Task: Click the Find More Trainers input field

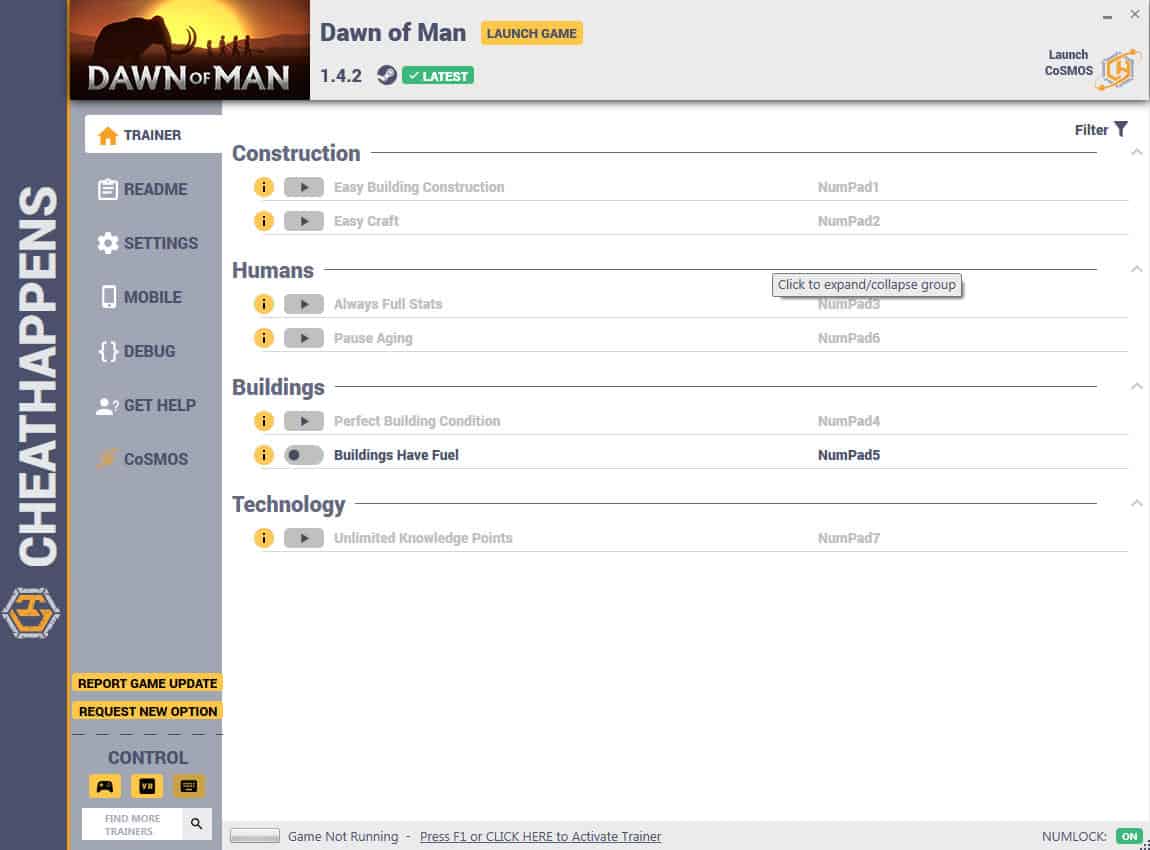Action: click(132, 824)
